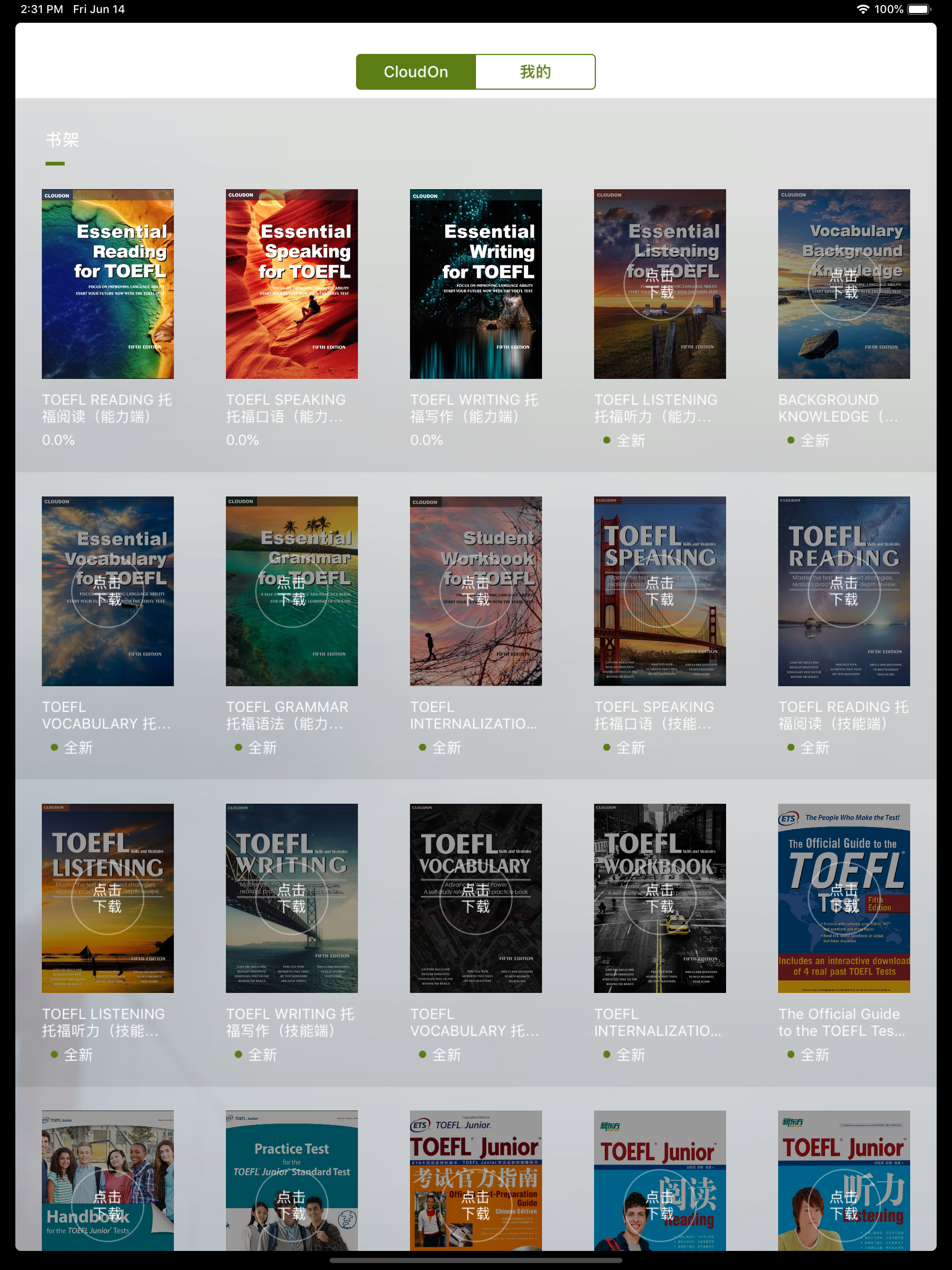952x1270 pixels.
Task: Tap title 'TOEFL WRITING 托福写作（技能端）'
Action: pyautogui.click(x=290, y=1023)
